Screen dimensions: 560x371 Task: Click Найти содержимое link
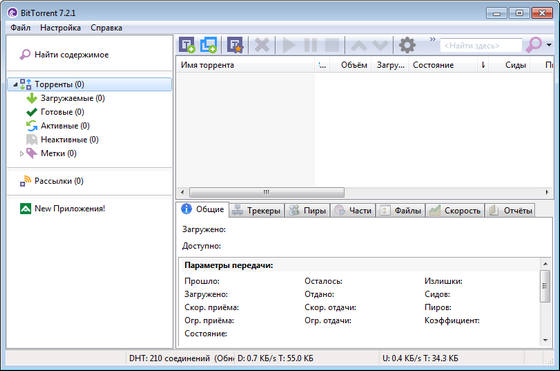pos(71,55)
